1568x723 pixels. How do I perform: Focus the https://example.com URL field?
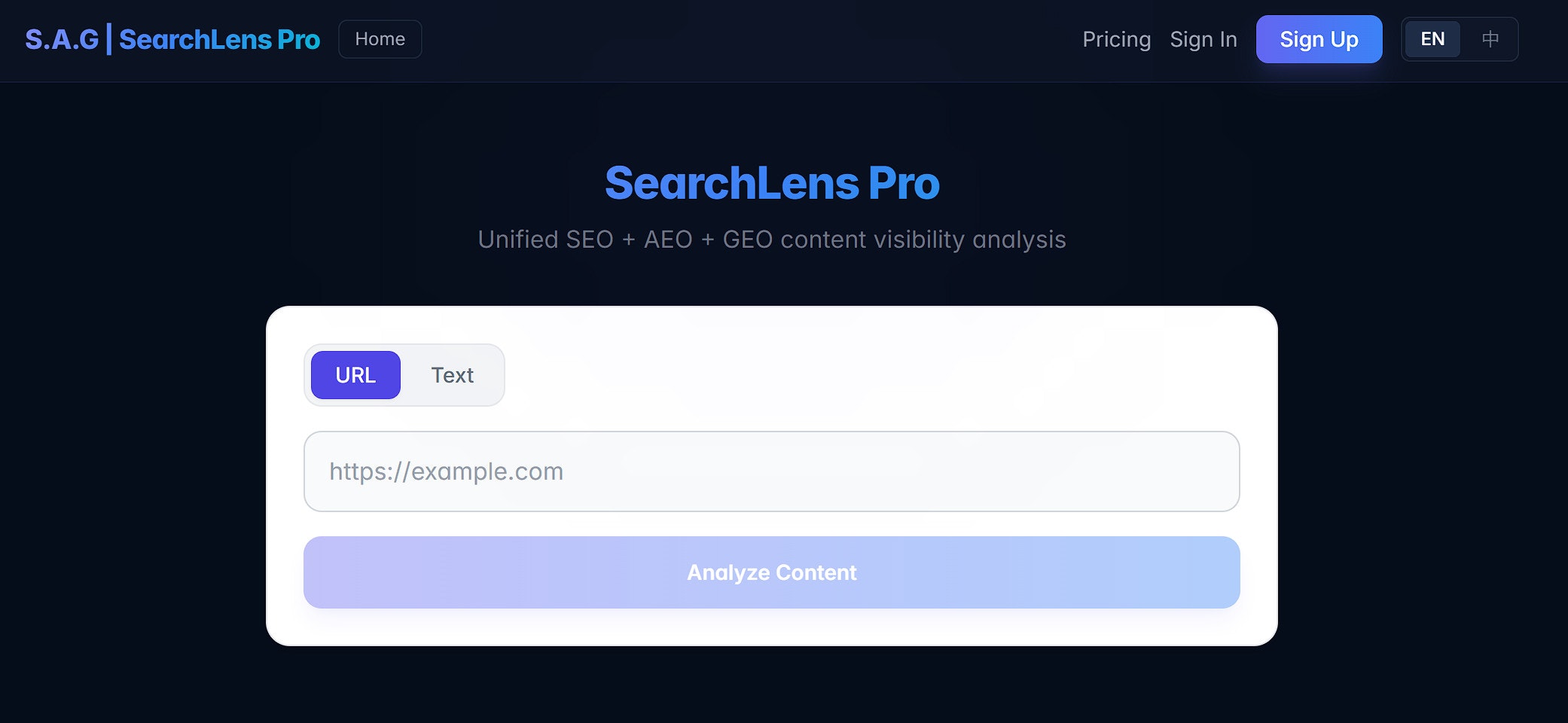click(x=771, y=471)
